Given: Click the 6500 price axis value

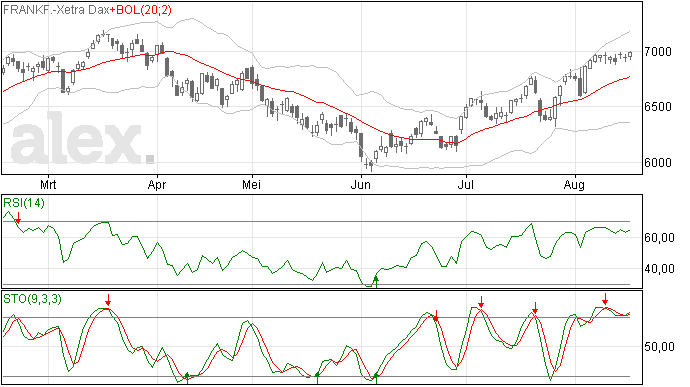Looking at the screenshot, I should click(x=658, y=107).
